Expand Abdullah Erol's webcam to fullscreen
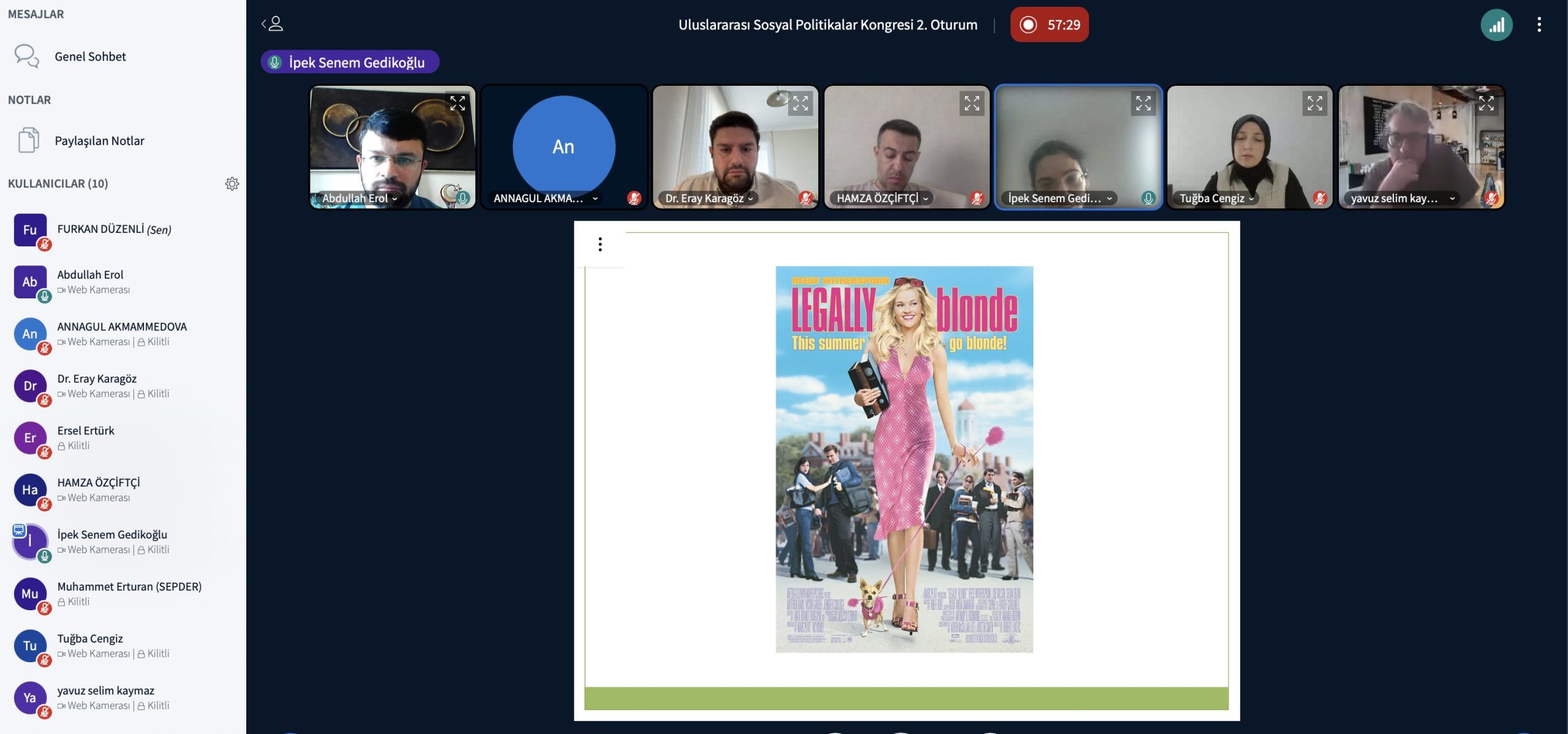1568x734 pixels. tap(458, 103)
